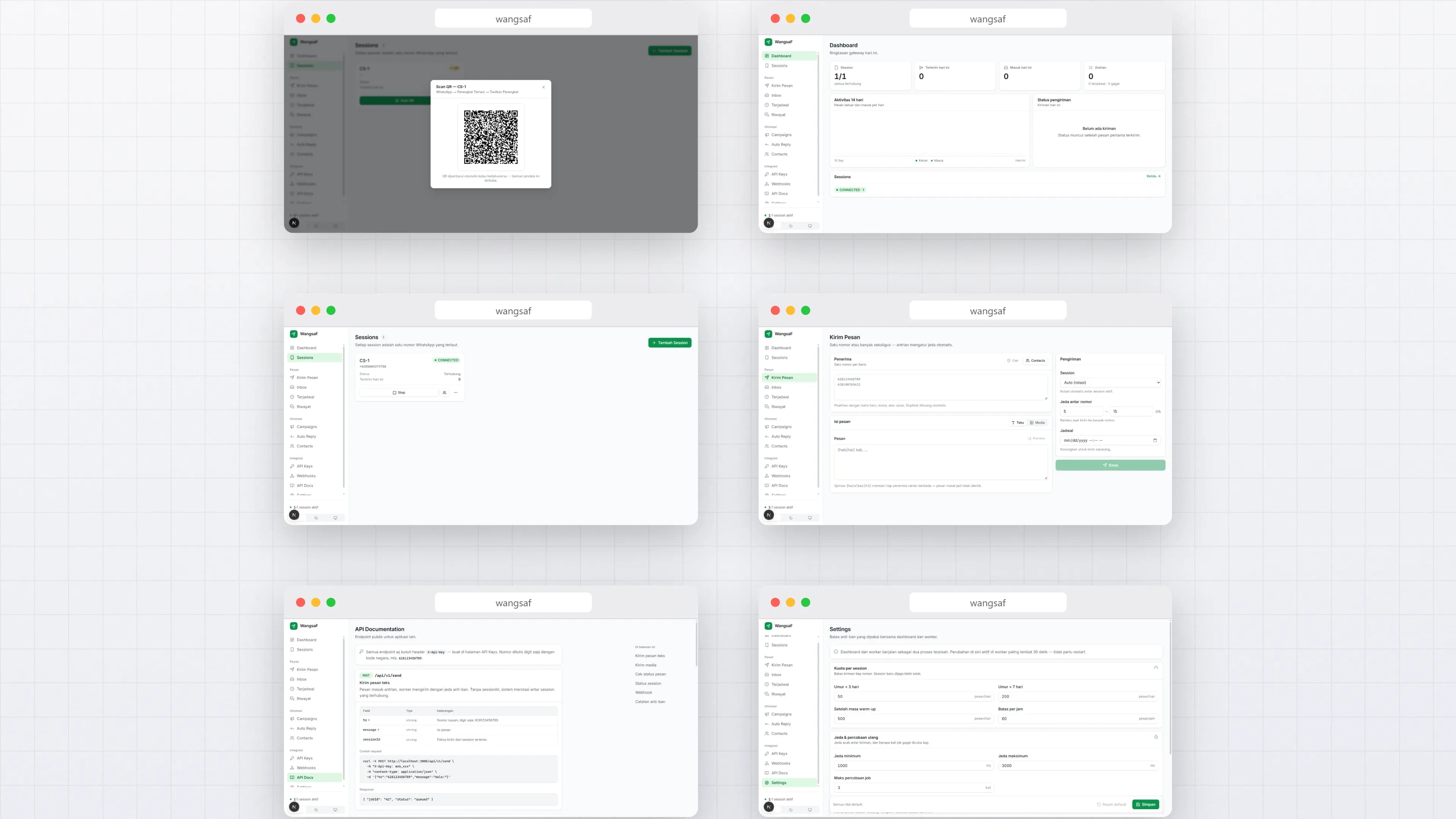Select the CONNECTED · 1 session badge
Image resolution: width=1456 pixels, height=819 pixels.
click(x=850, y=190)
